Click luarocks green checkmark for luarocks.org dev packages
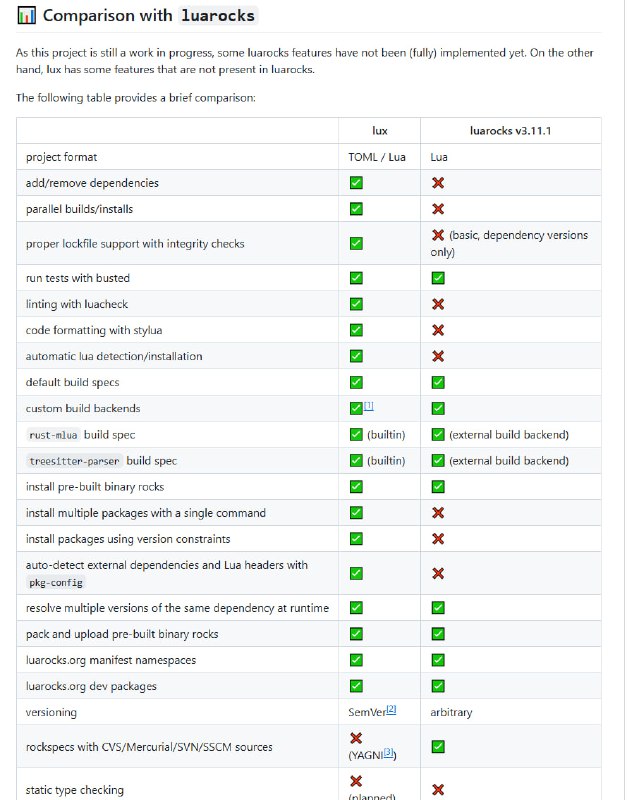627x800 pixels. tap(437, 686)
